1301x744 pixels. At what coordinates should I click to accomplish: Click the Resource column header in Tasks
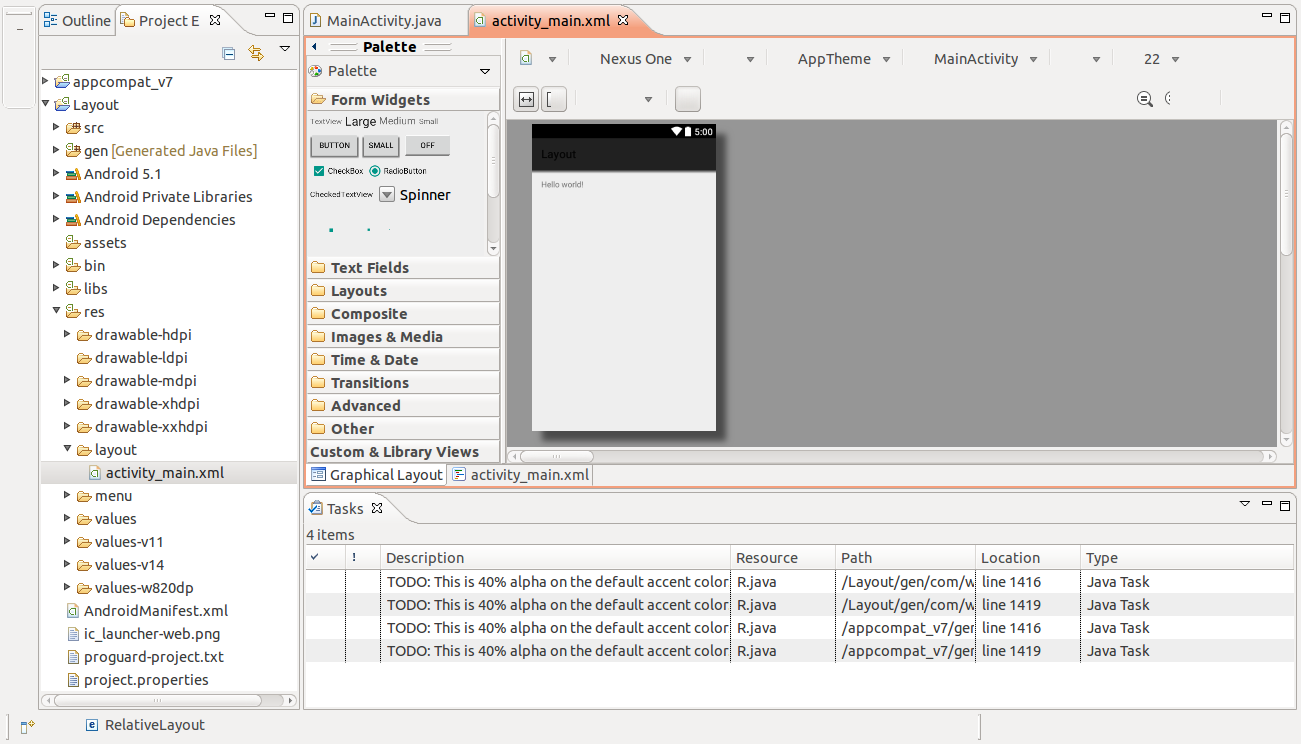coord(783,558)
